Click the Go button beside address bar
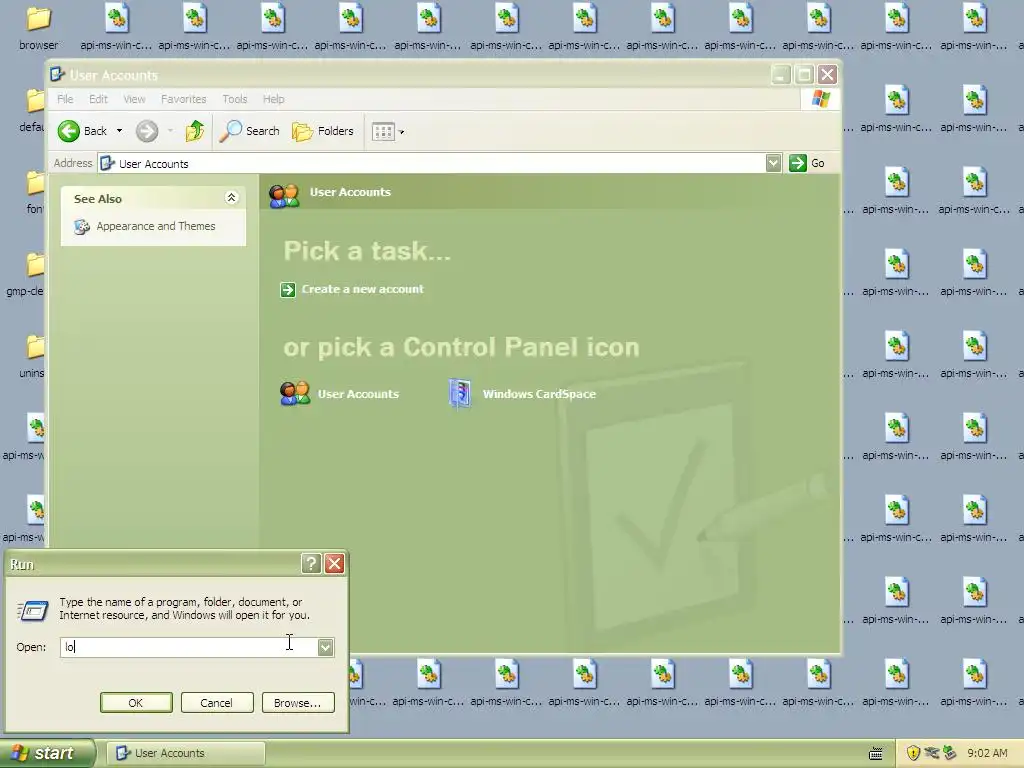 click(x=807, y=163)
